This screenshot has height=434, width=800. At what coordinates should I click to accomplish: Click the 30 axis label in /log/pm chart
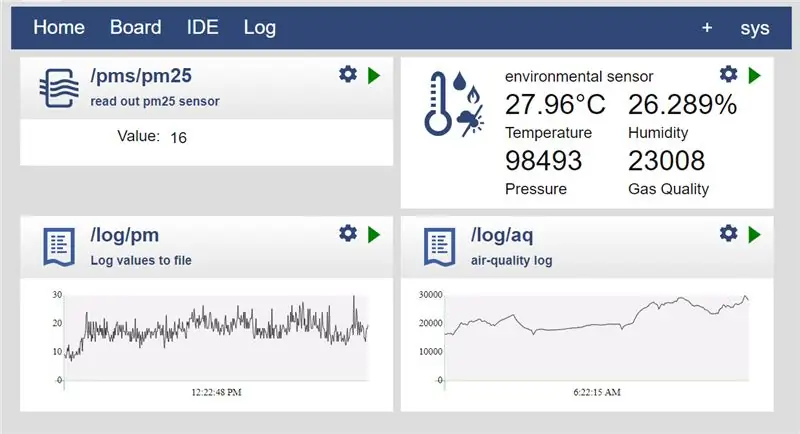click(57, 295)
